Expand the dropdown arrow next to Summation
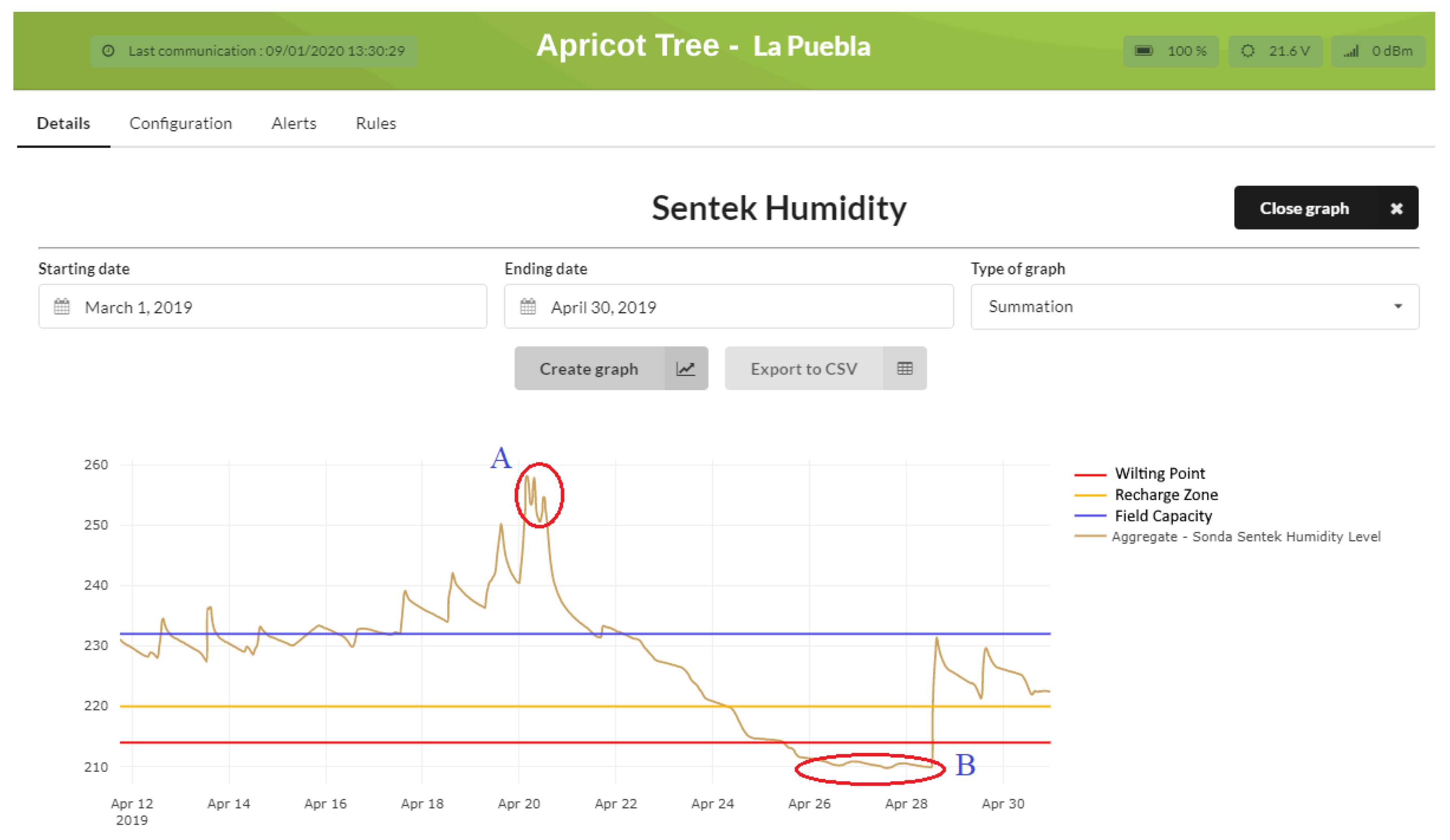 point(1398,306)
